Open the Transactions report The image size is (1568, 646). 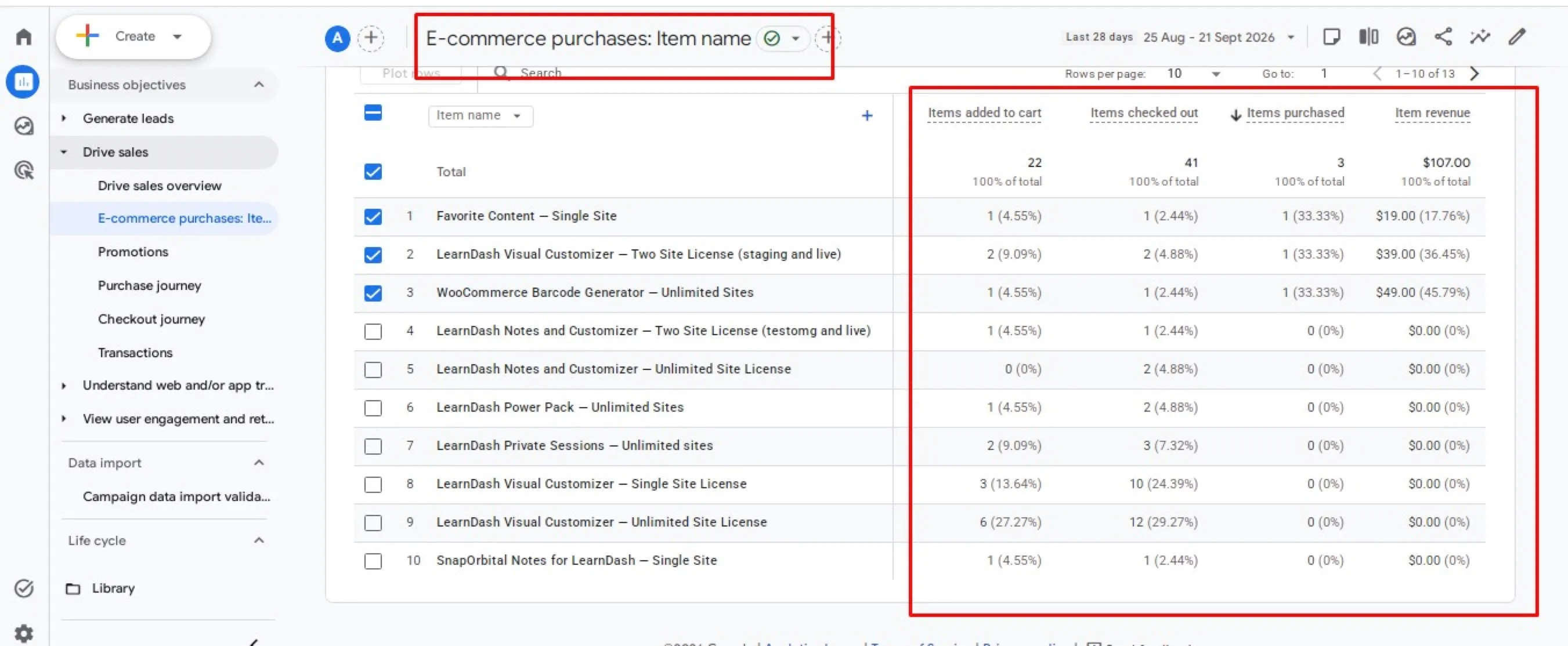coord(135,353)
